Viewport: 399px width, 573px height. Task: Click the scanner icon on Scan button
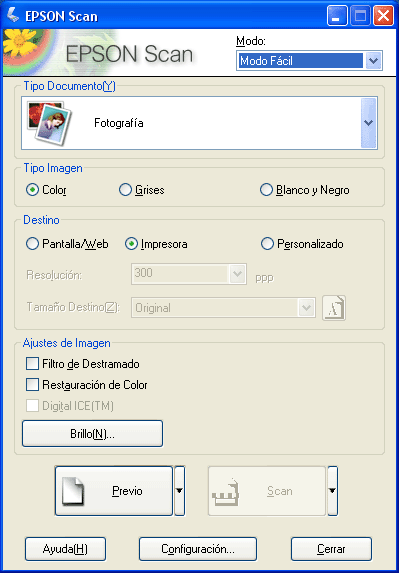225,492
